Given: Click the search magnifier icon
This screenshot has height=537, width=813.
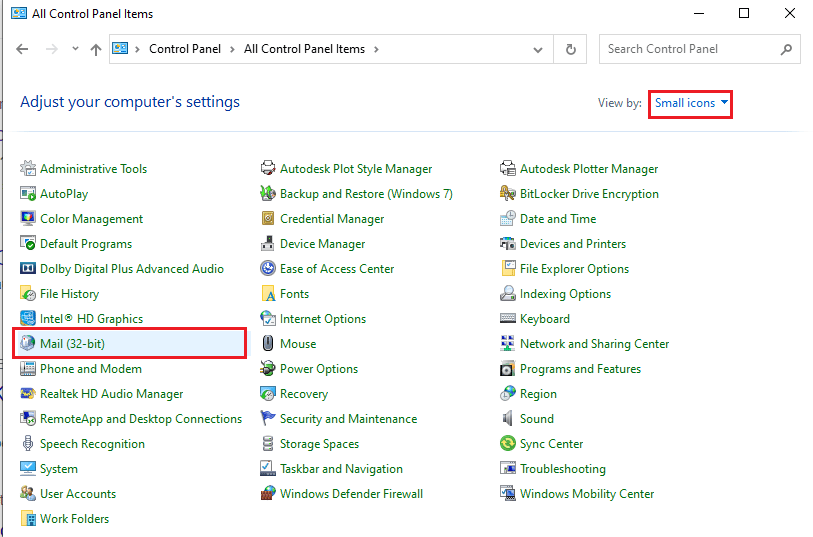Looking at the screenshot, I should click(786, 49).
